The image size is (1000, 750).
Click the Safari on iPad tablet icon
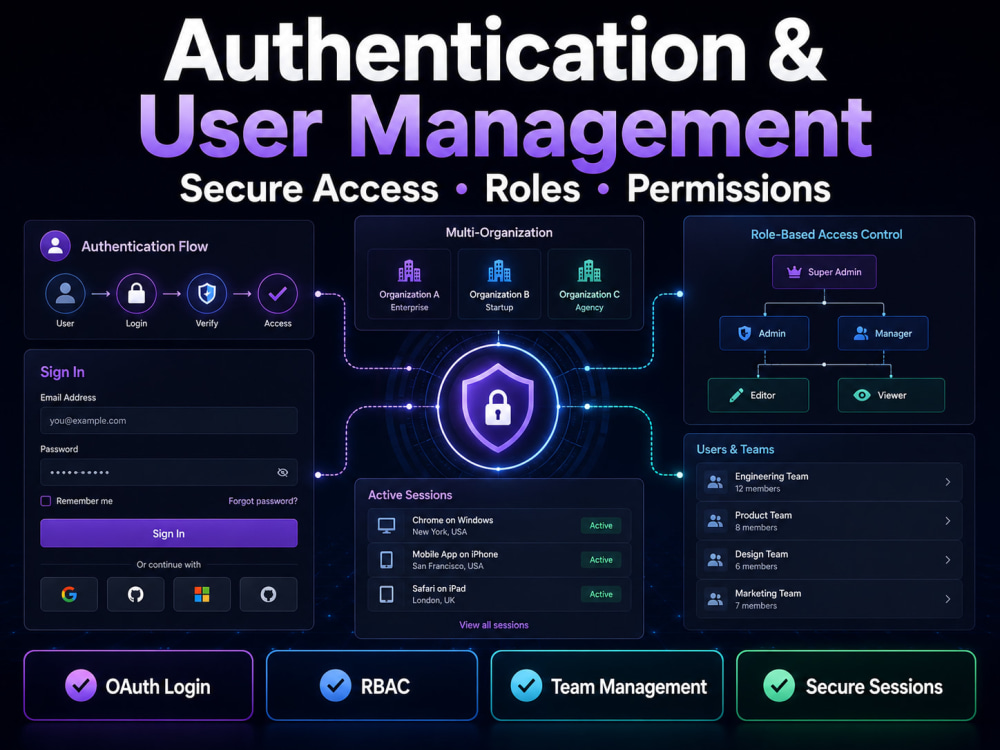pos(386,594)
